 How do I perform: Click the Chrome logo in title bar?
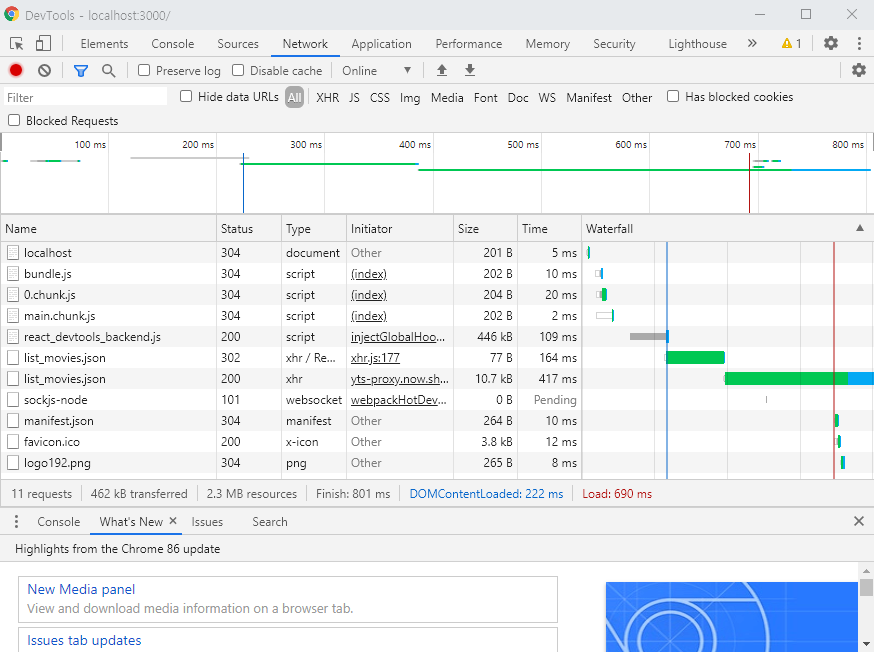tap(11, 14)
